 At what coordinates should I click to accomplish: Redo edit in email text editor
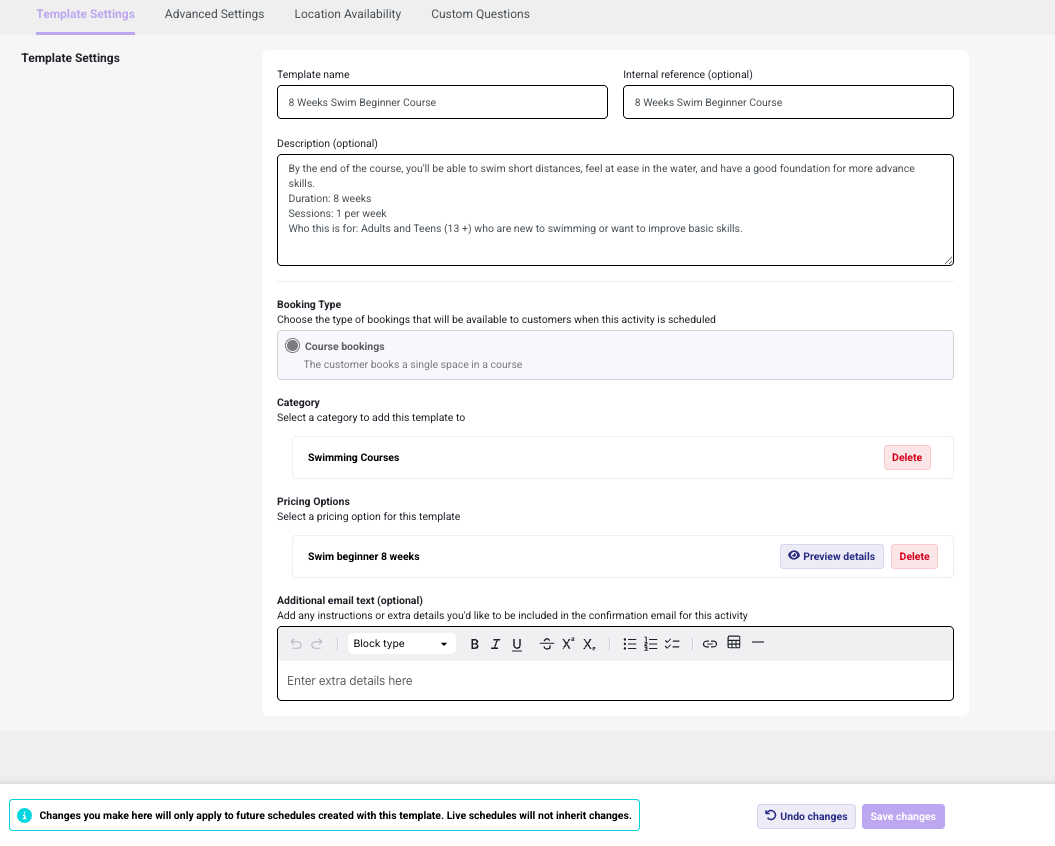317,644
